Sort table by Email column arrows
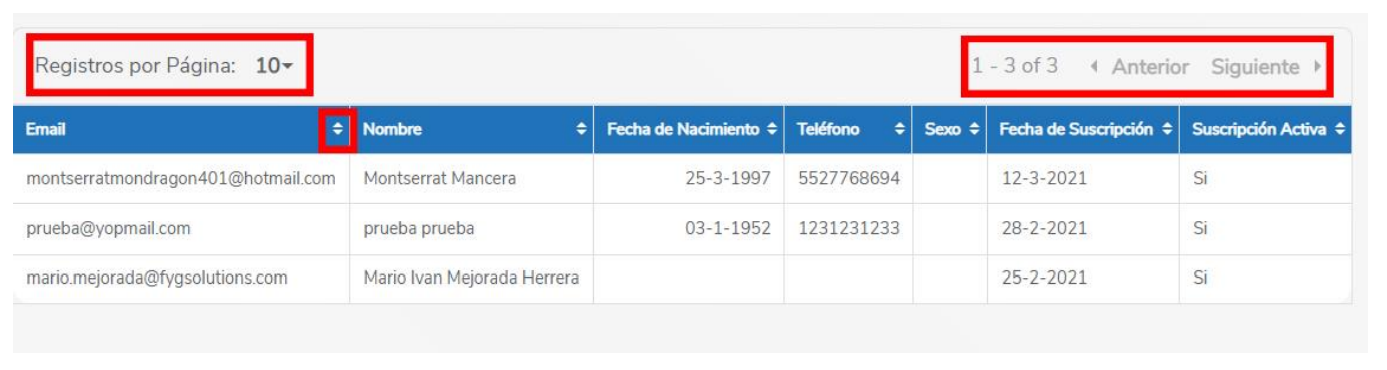Screen dimensions: 1387x370 pos(337,130)
